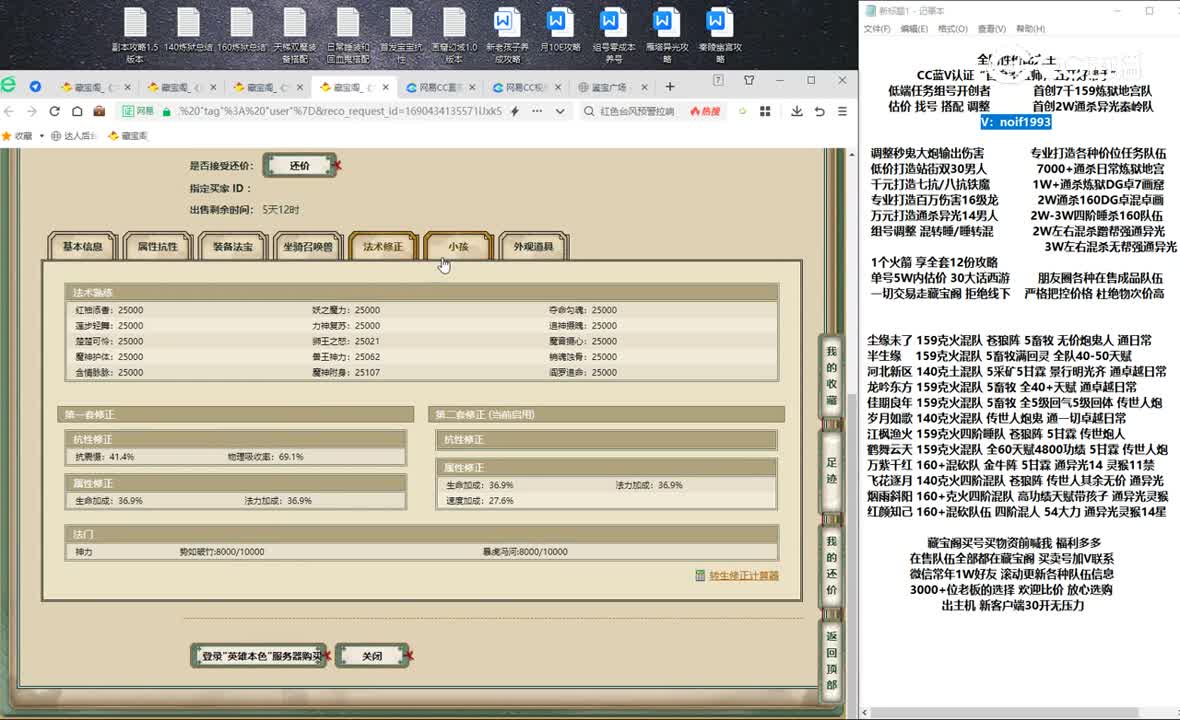Select the 属性抗性 tab

pyautogui.click(x=157, y=247)
